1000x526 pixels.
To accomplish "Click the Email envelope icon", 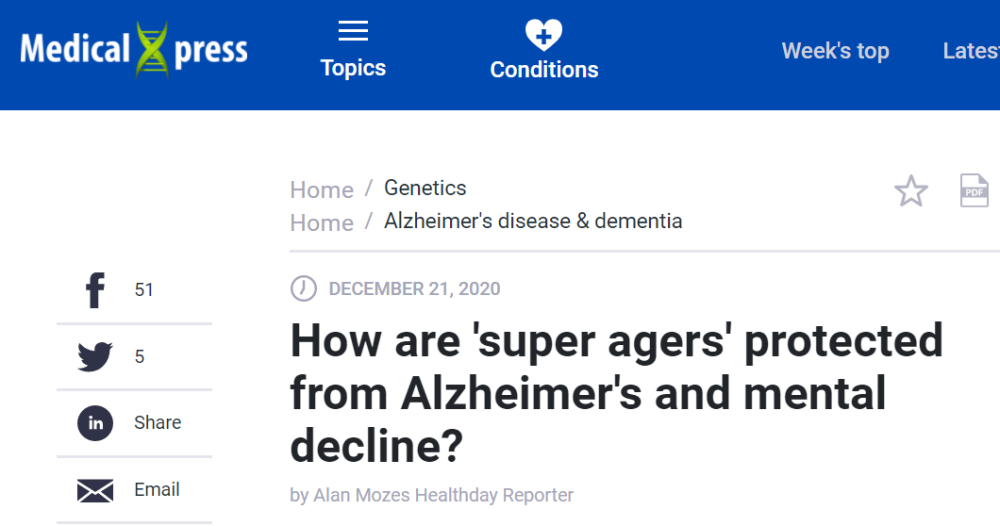I will click(95, 490).
